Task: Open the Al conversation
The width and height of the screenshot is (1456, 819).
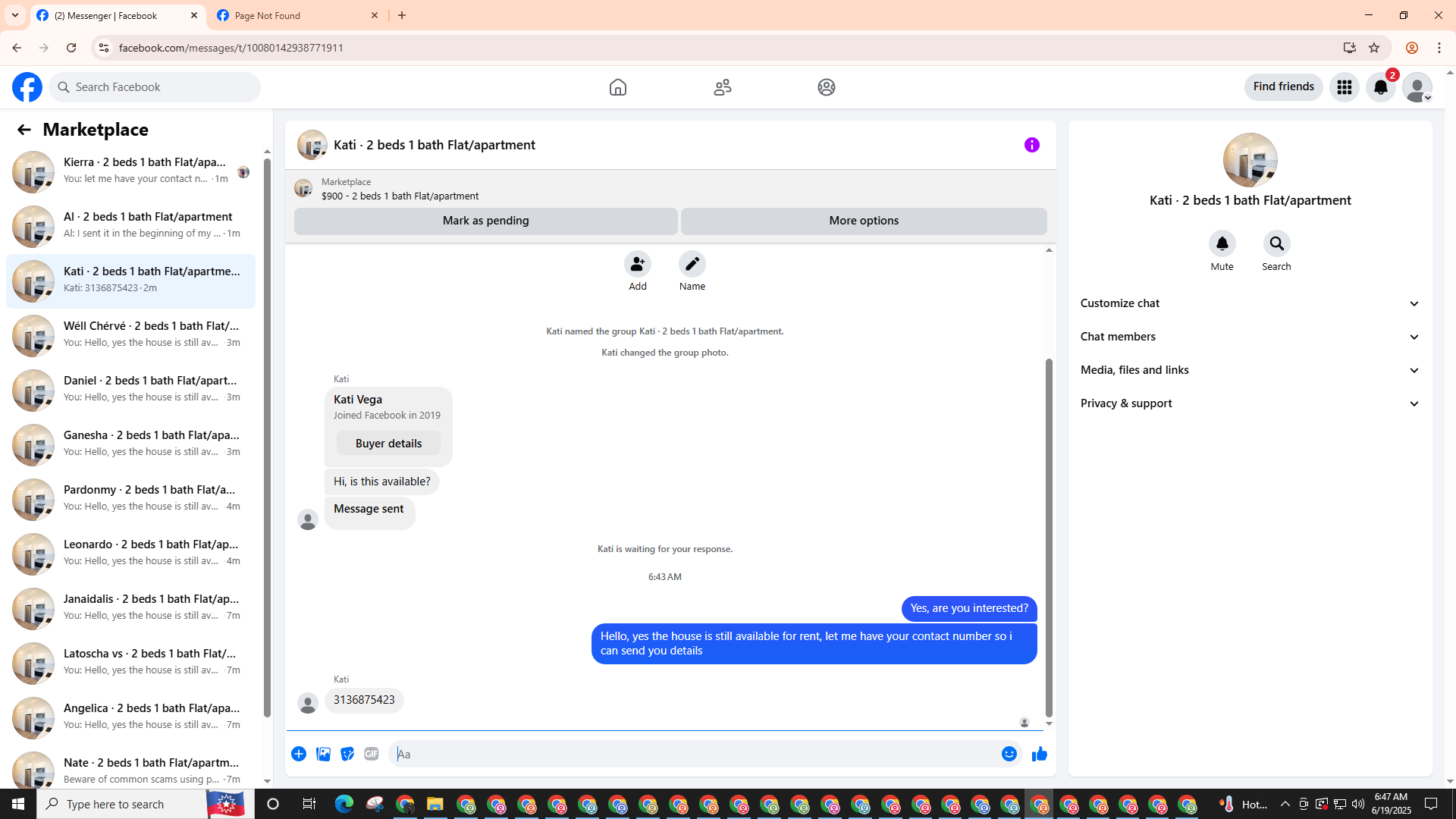Action: 130,226
